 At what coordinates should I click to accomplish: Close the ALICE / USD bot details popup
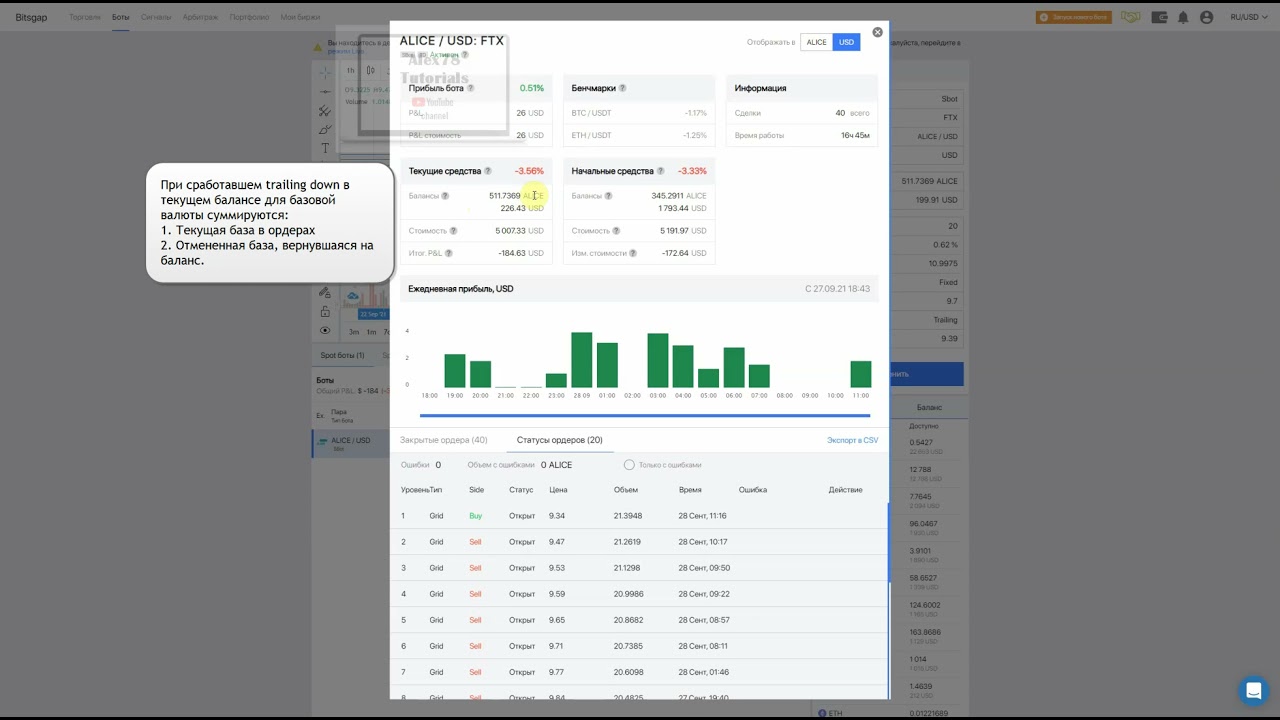click(x=877, y=32)
